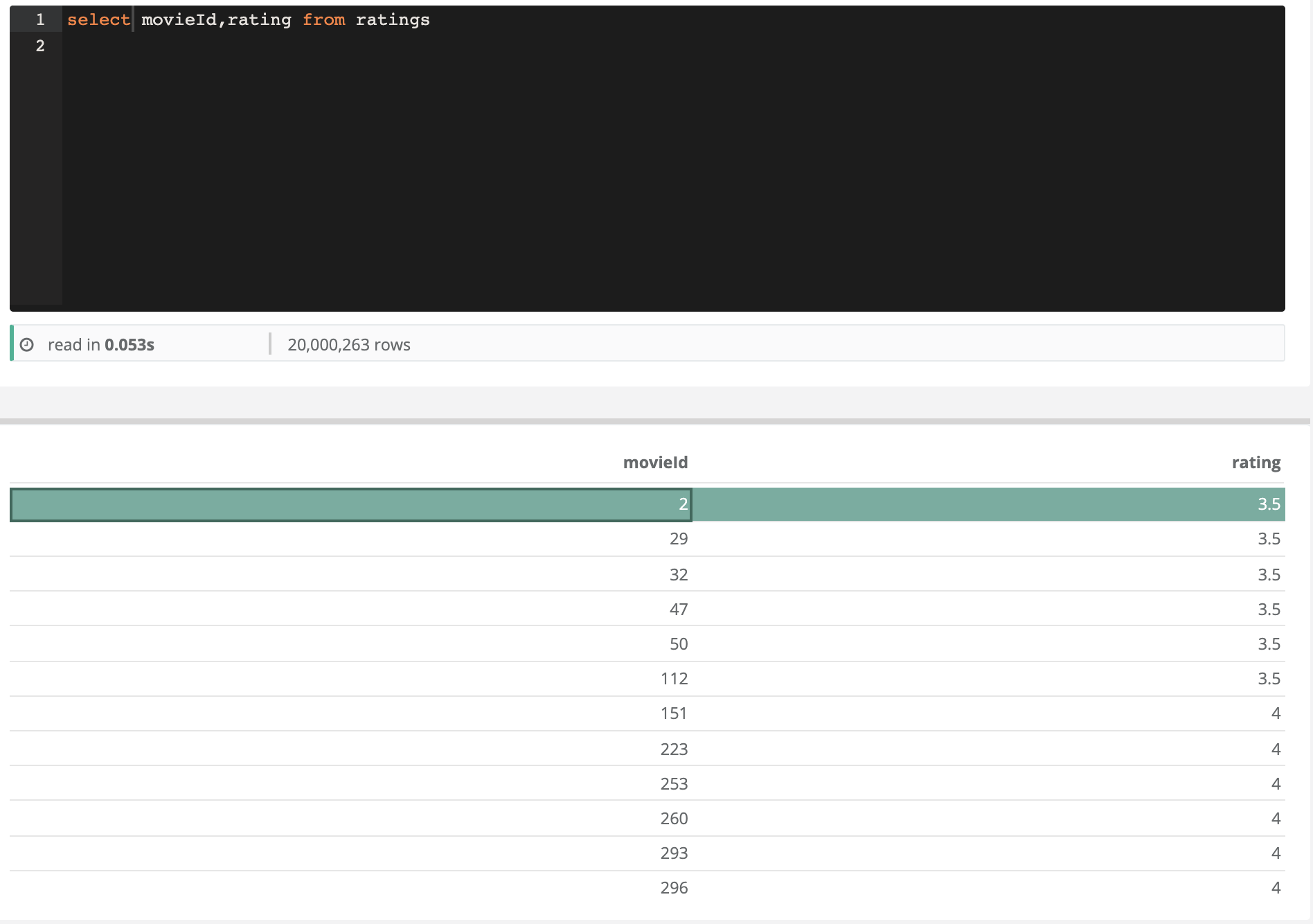This screenshot has width=1313, height=924.
Task: Click the 'read in 0.053s' status text
Action: (x=101, y=345)
